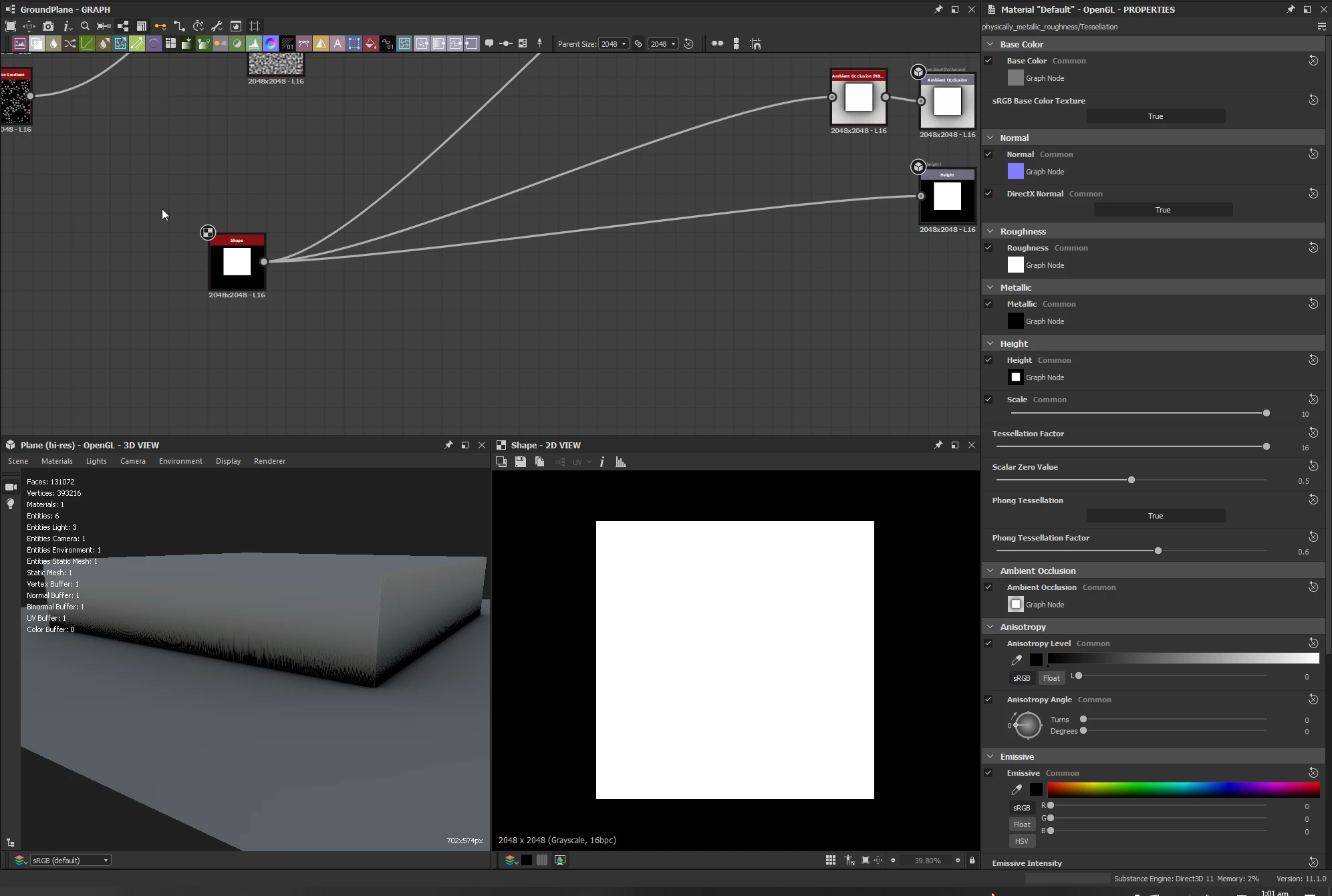The height and width of the screenshot is (896, 1332).
Task: Reset Tessellation Factor to default
Action: coord(1313,433)
